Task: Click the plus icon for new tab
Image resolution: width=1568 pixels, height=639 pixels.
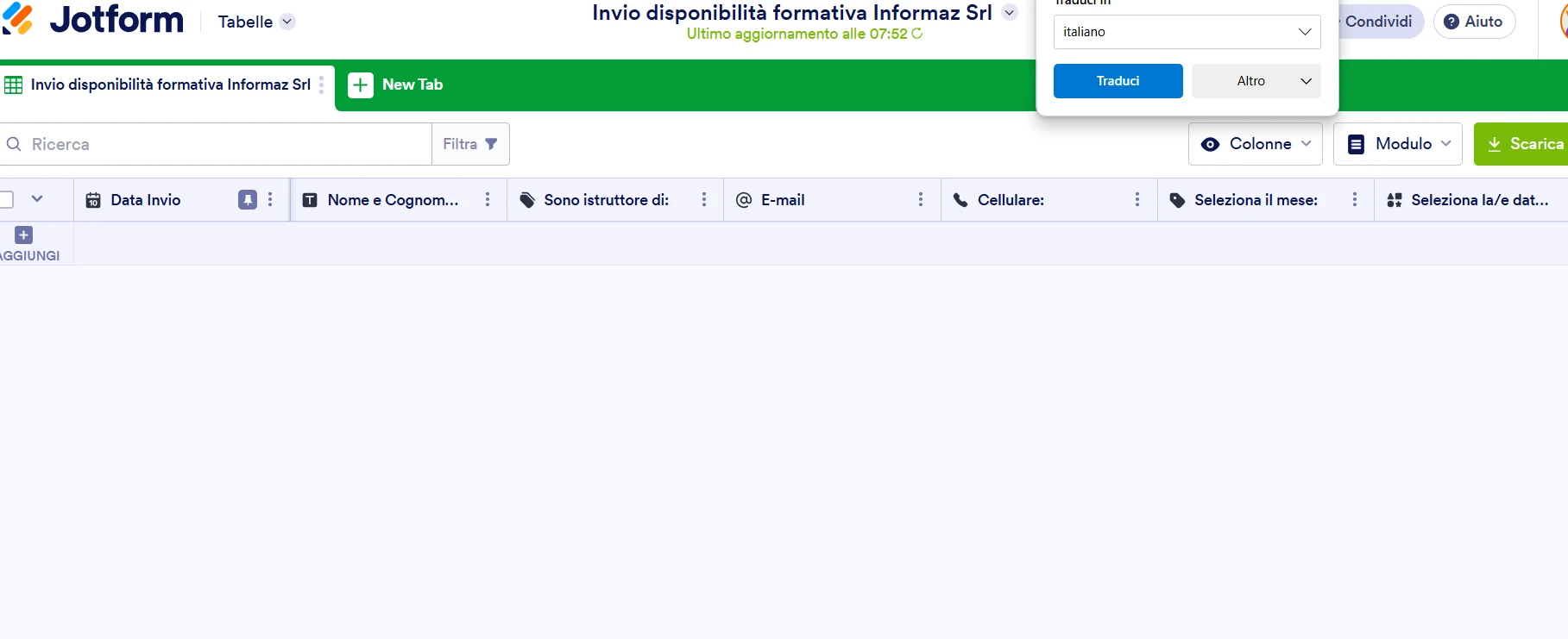Action: (361, 85)
